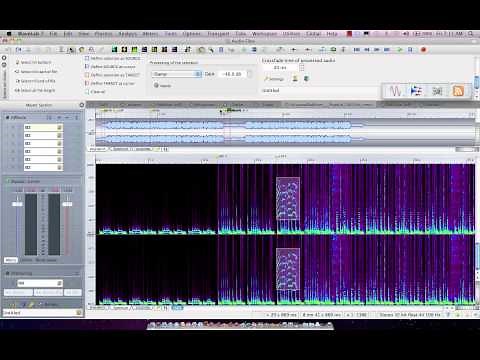Open the View menu
The image size is (480, 360).
coord(83,34)
